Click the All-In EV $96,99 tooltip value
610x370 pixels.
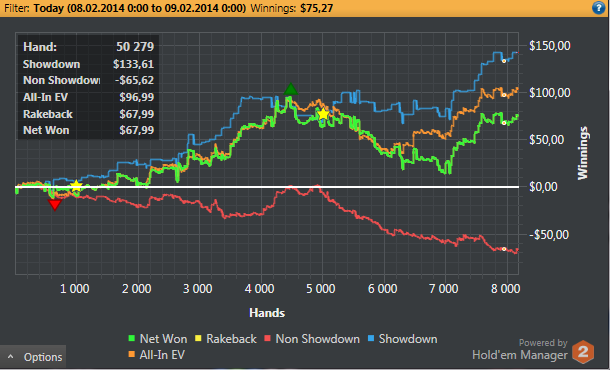[x=137, y=97]
